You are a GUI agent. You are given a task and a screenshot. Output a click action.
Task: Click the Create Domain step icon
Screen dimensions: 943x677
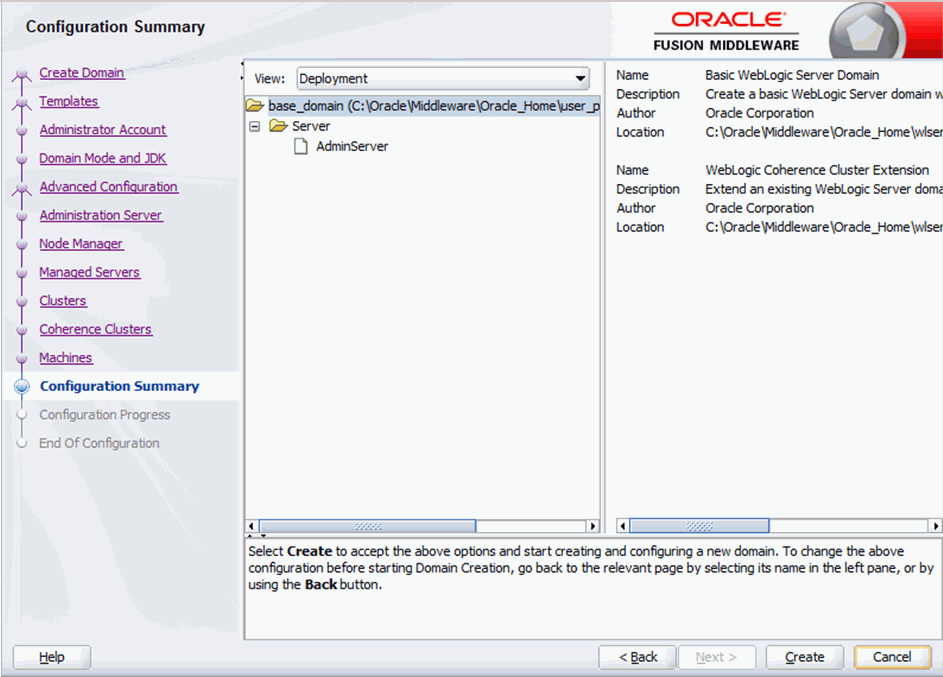tap(22, 75)
